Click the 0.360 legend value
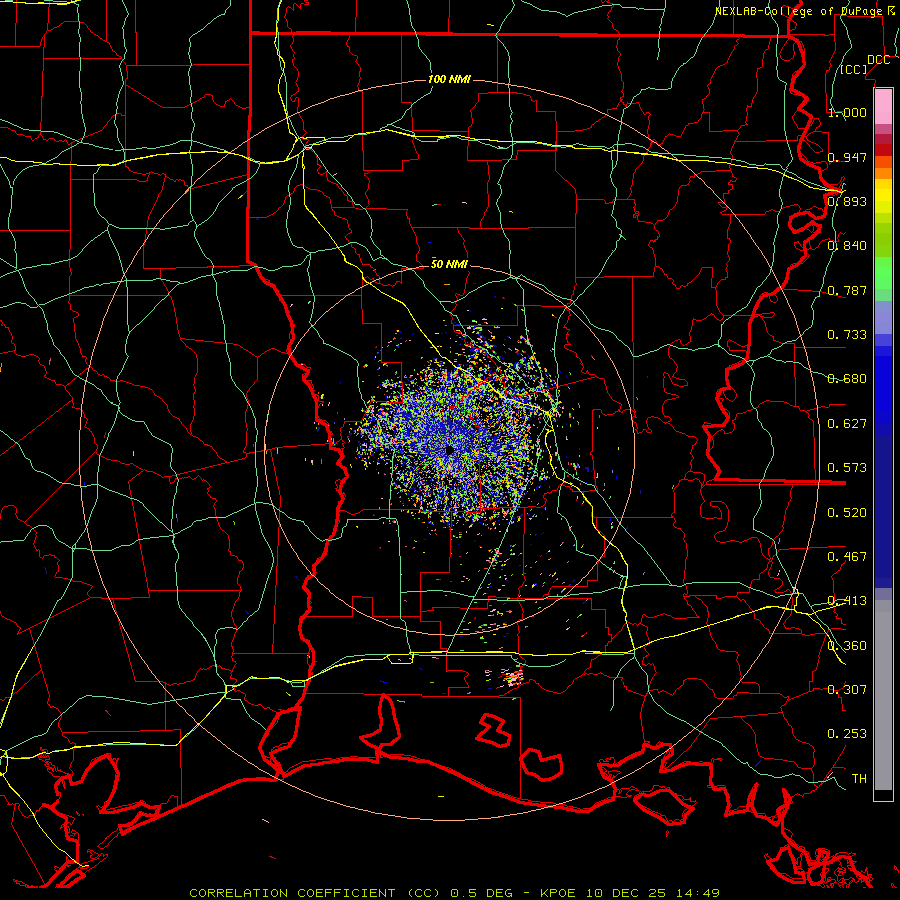Viewport: 900px width, 900px height. coord(847,645)
